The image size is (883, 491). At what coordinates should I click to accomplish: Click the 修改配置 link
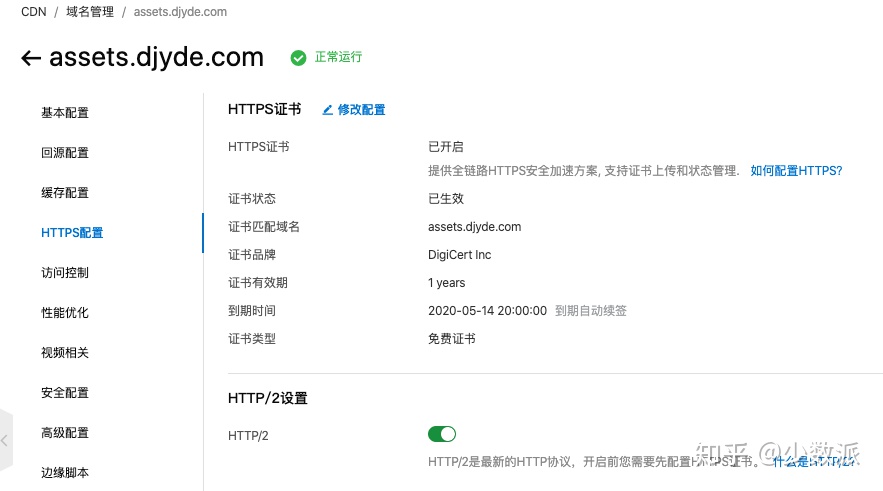[x=361, y=110]
